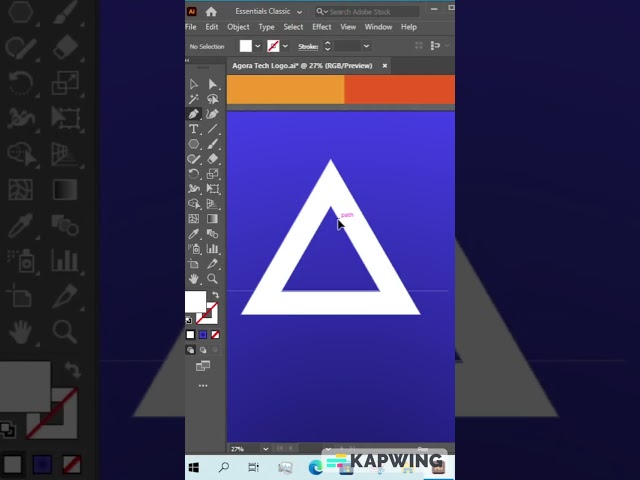Select the Selection tool arrow
640x480 pixels.
[x=193, y=84]
